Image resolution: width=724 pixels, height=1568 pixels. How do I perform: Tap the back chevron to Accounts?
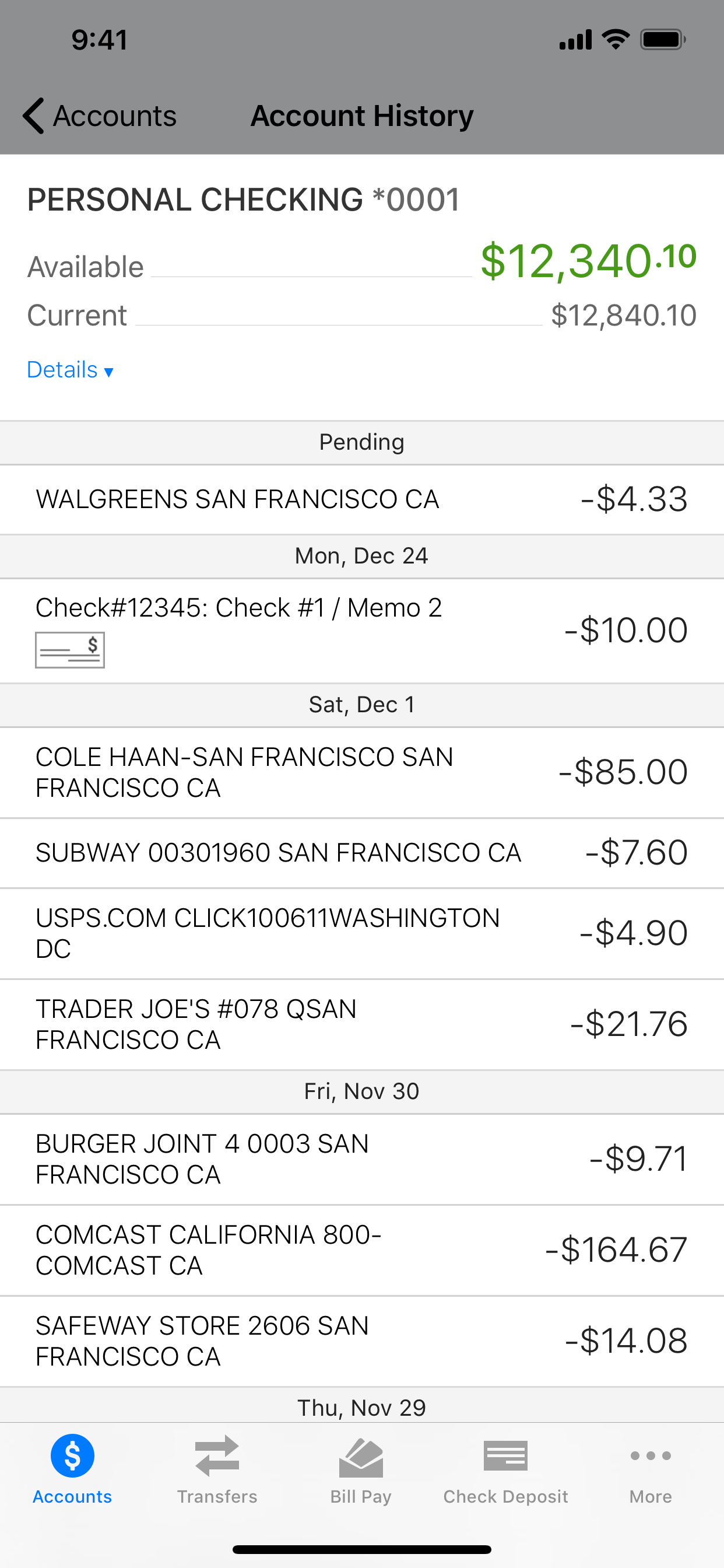[x=33, y=115]
